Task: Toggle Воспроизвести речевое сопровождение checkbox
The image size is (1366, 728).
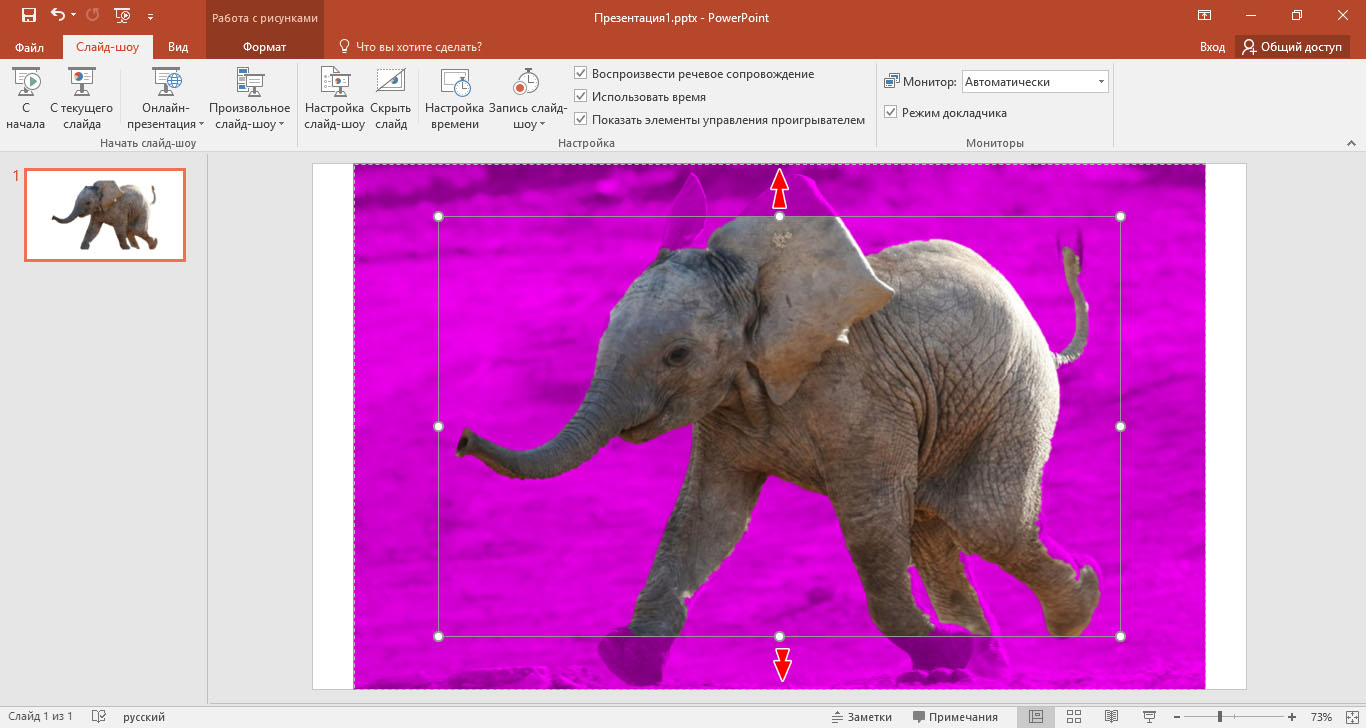Action: tap(581, 74)
